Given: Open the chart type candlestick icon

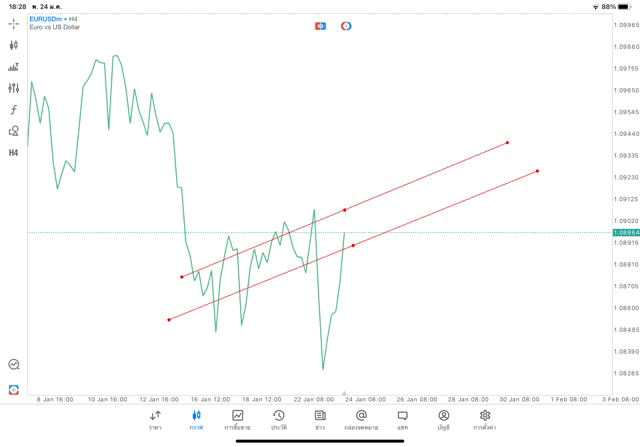Looking at the screenshot, I should (x=14, y=45).
